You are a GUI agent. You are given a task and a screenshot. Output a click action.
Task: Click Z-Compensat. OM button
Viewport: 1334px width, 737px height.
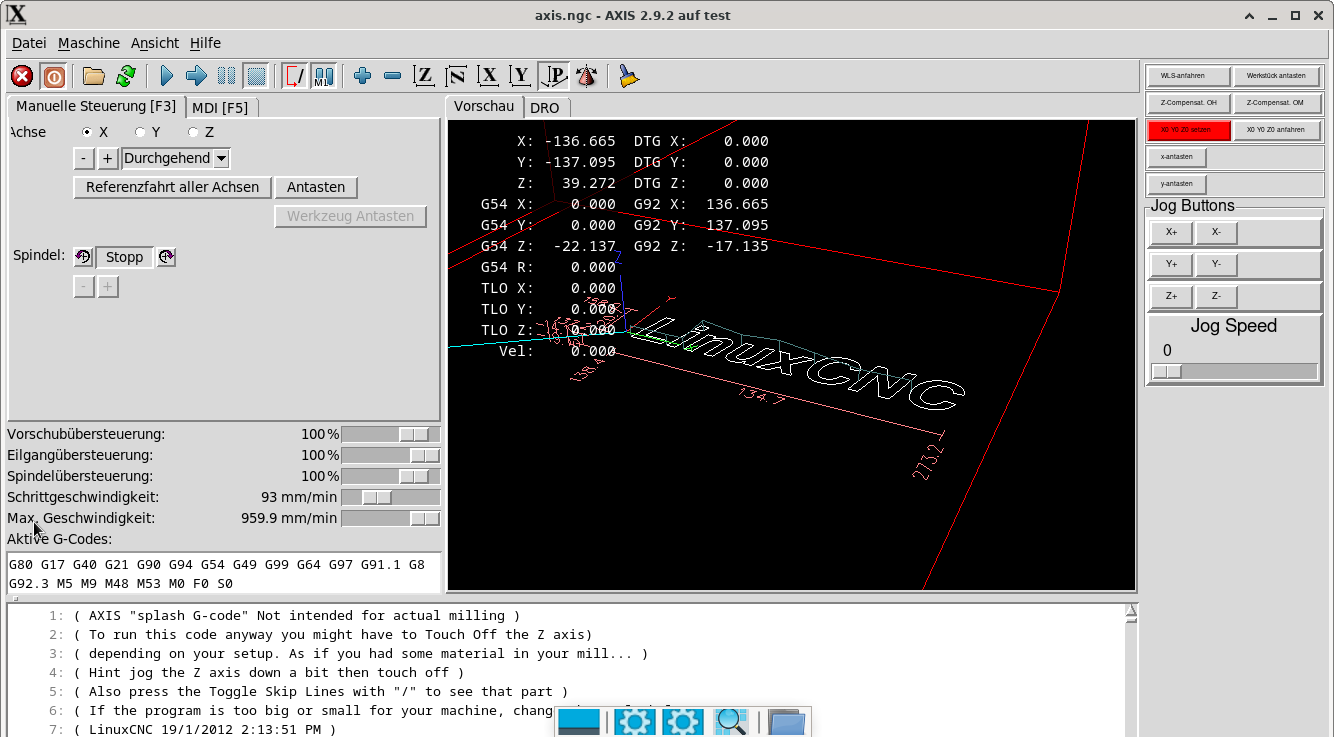pyautogui.click(x=1276, y=103)
